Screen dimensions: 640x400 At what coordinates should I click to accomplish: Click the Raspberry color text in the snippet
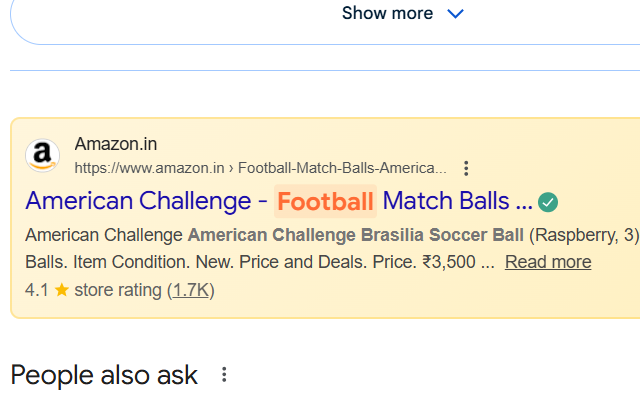572,235
